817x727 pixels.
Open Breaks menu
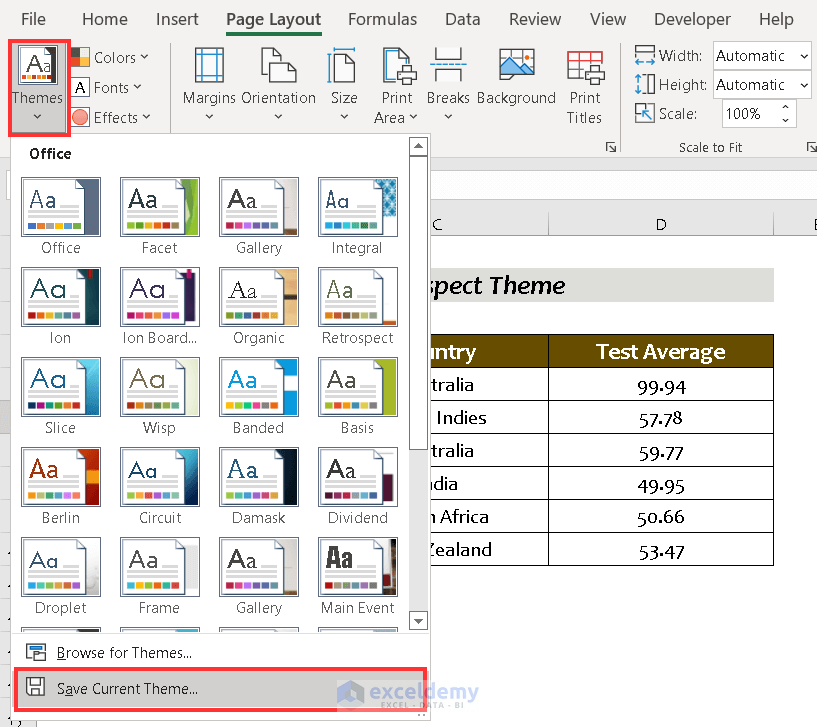coord(448,85)
